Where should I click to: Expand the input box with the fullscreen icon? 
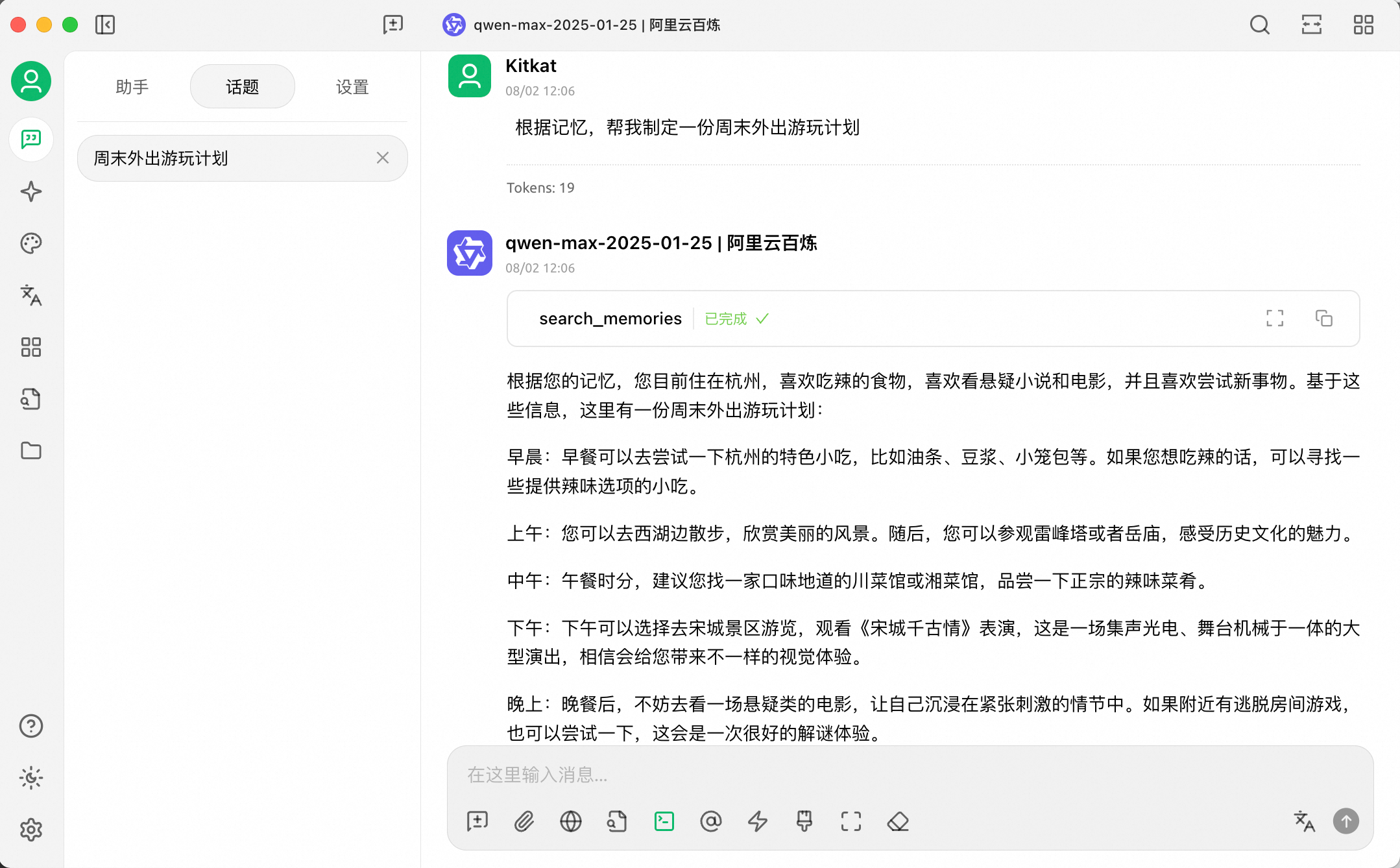click(851, 821)
